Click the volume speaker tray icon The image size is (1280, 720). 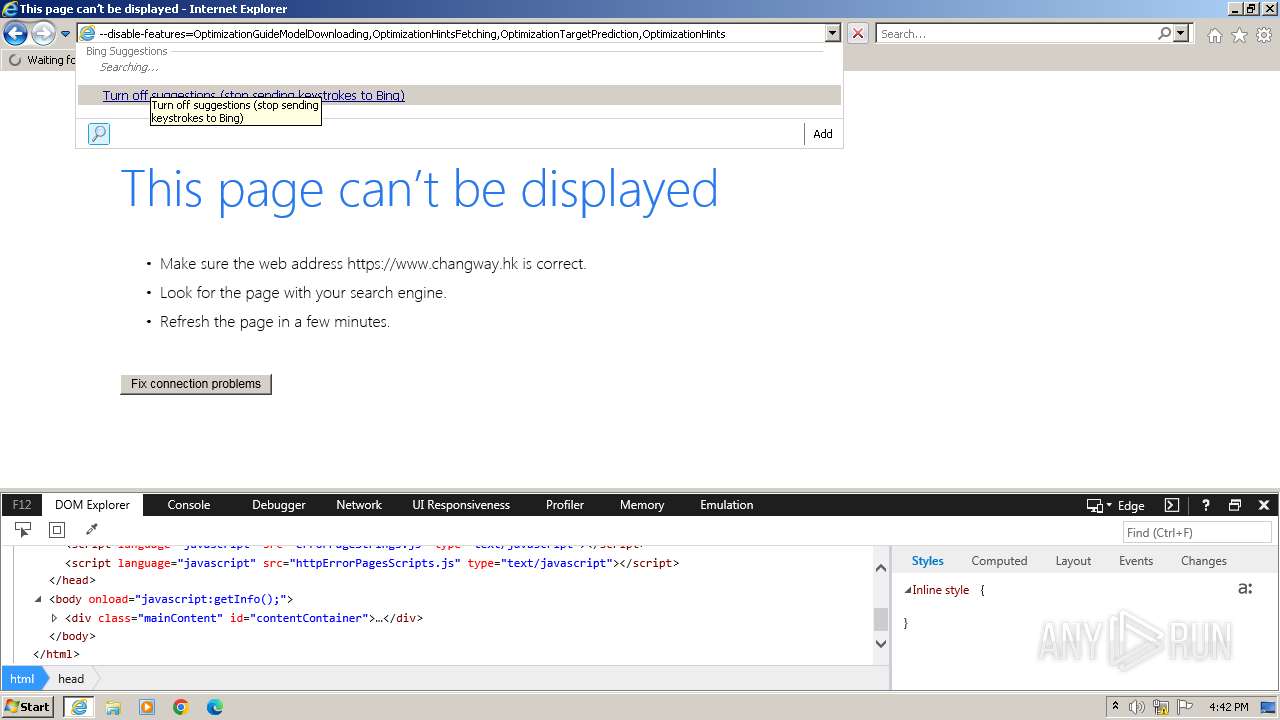coord(1137,707)
